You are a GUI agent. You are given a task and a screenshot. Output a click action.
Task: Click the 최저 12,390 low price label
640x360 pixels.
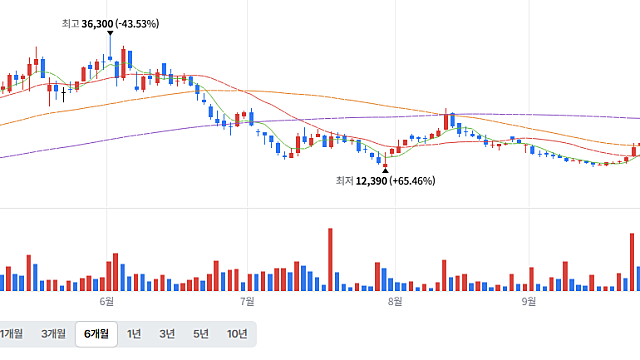[385, 181]
